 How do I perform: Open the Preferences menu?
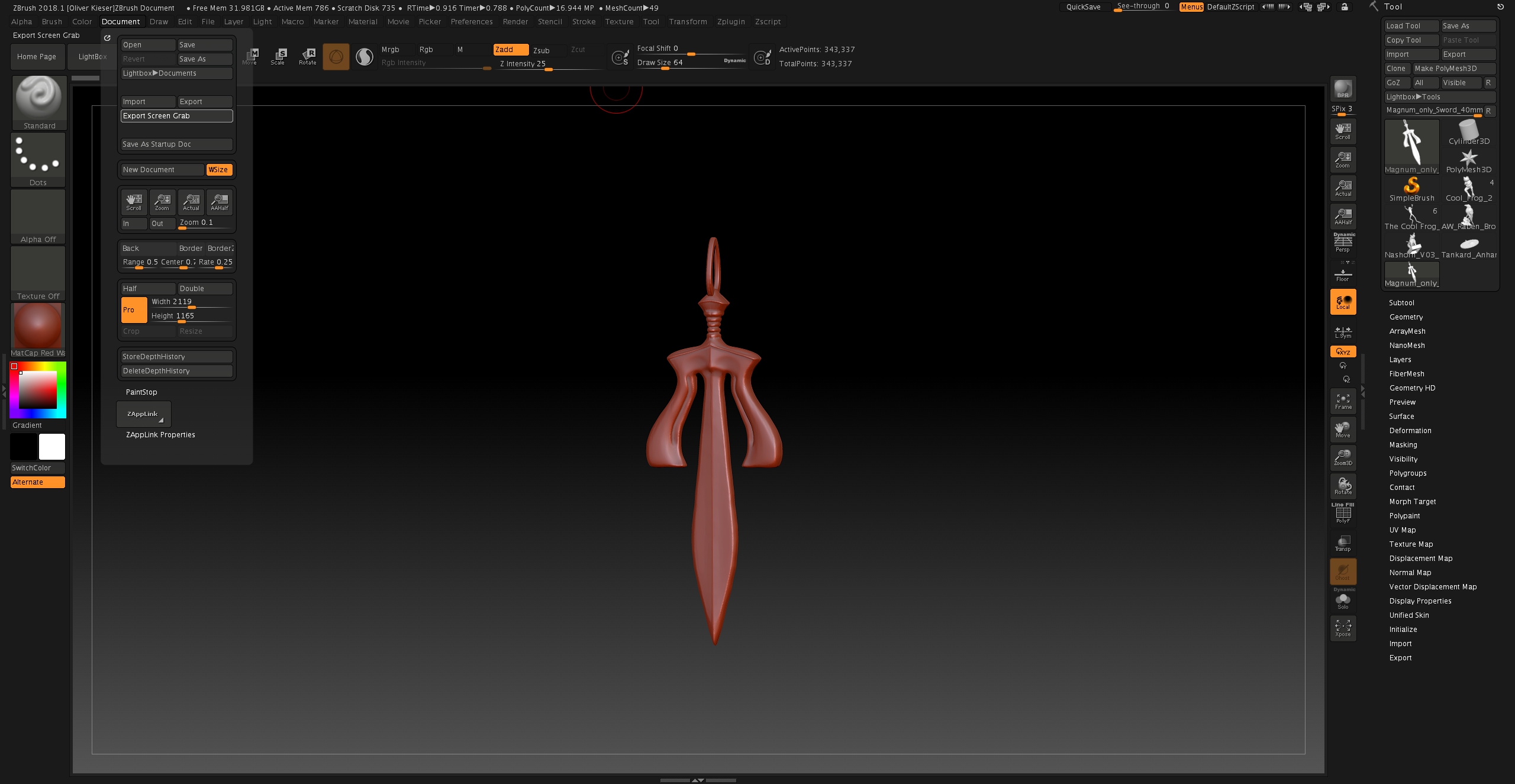[x=472, y=22]
